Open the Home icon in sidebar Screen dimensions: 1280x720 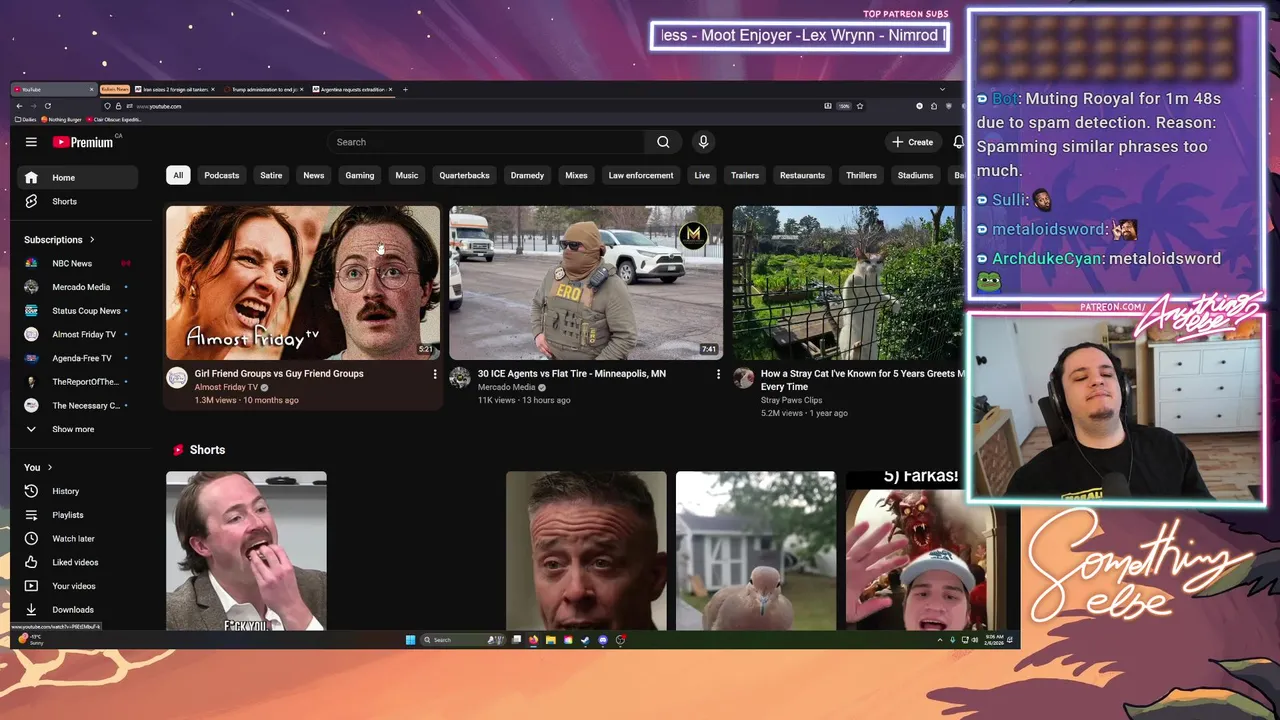[31, 178]
